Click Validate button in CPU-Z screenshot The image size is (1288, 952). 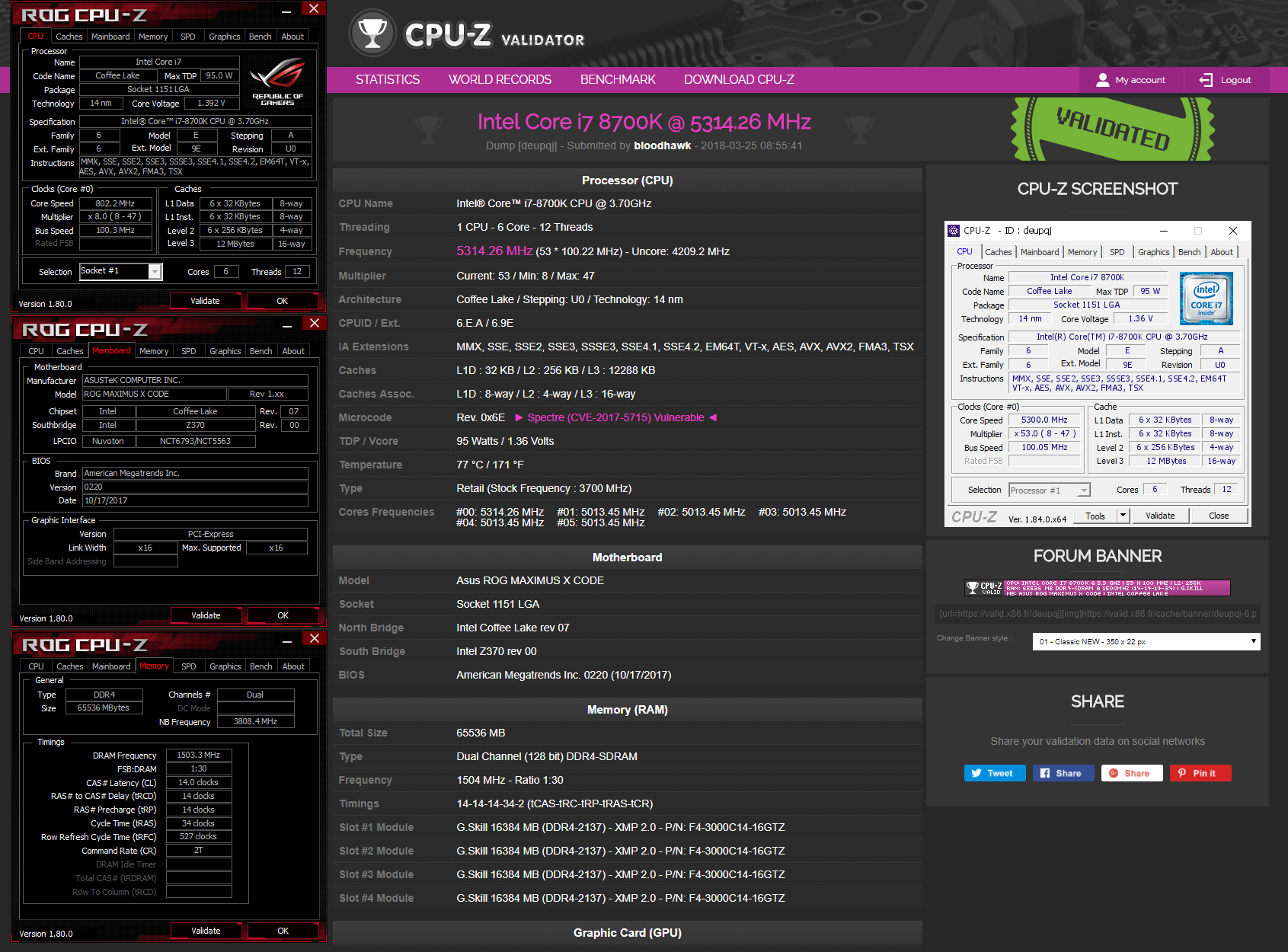(1160, 516)
